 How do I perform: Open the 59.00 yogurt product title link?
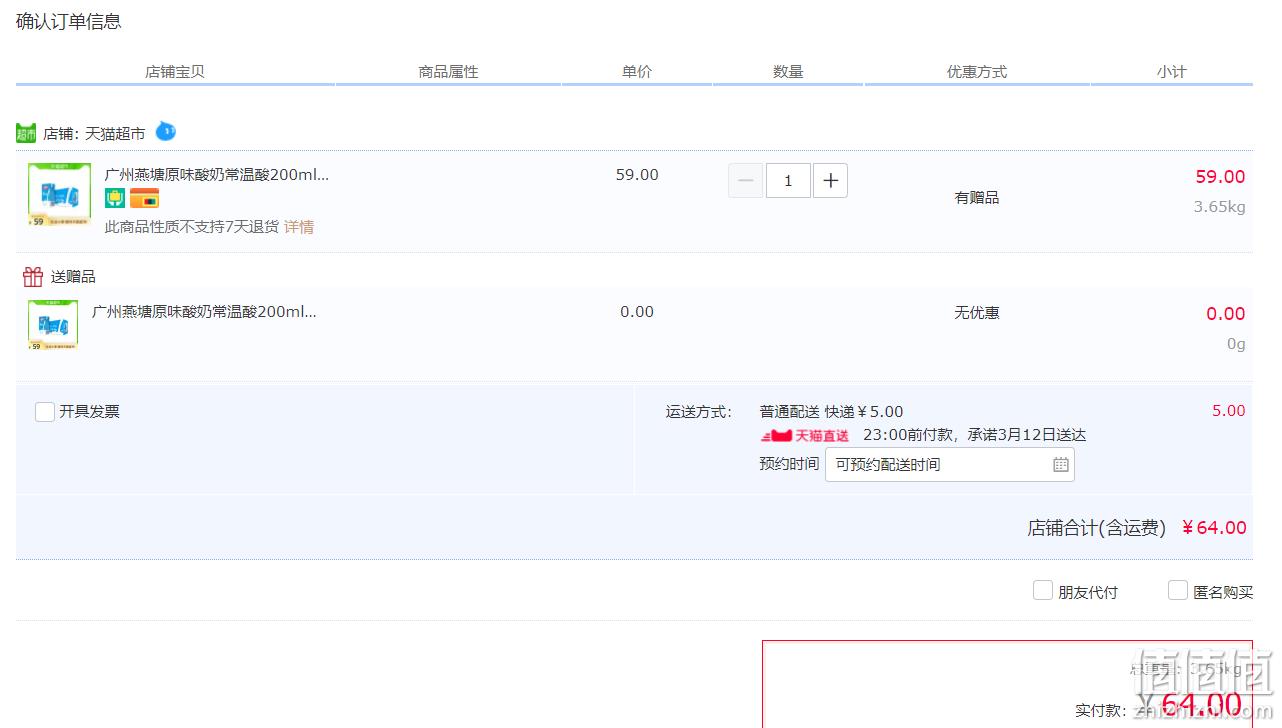[x=217, y=174]
